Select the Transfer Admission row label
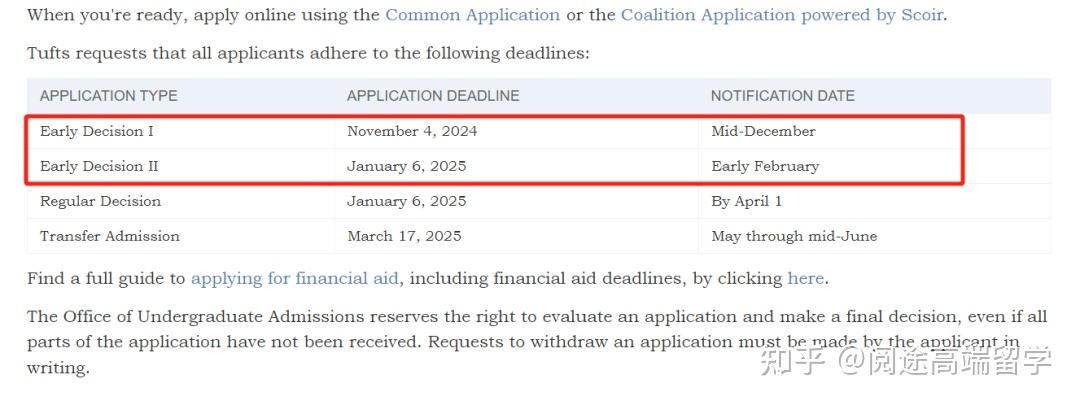 tap(110, 236)
